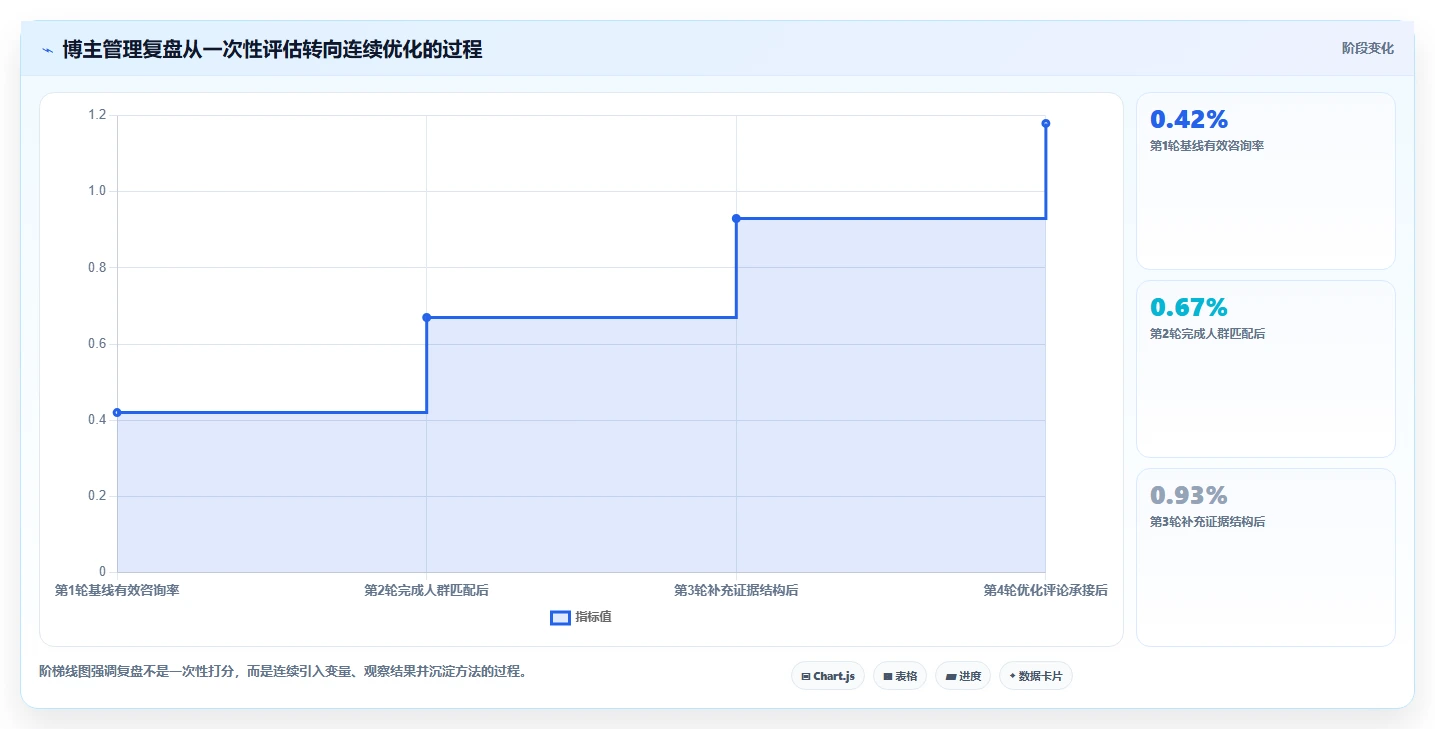Click the 0.93 data point on the chart

point(736,218)
